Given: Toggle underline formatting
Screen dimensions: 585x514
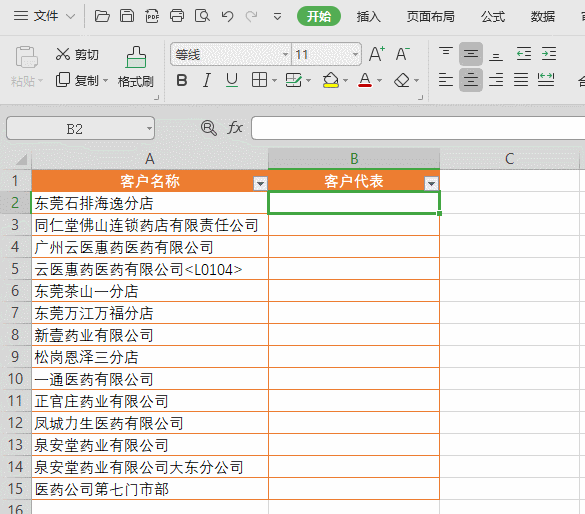Looking at the screenshot, I should pyautogui.click(x=232, y=80).
